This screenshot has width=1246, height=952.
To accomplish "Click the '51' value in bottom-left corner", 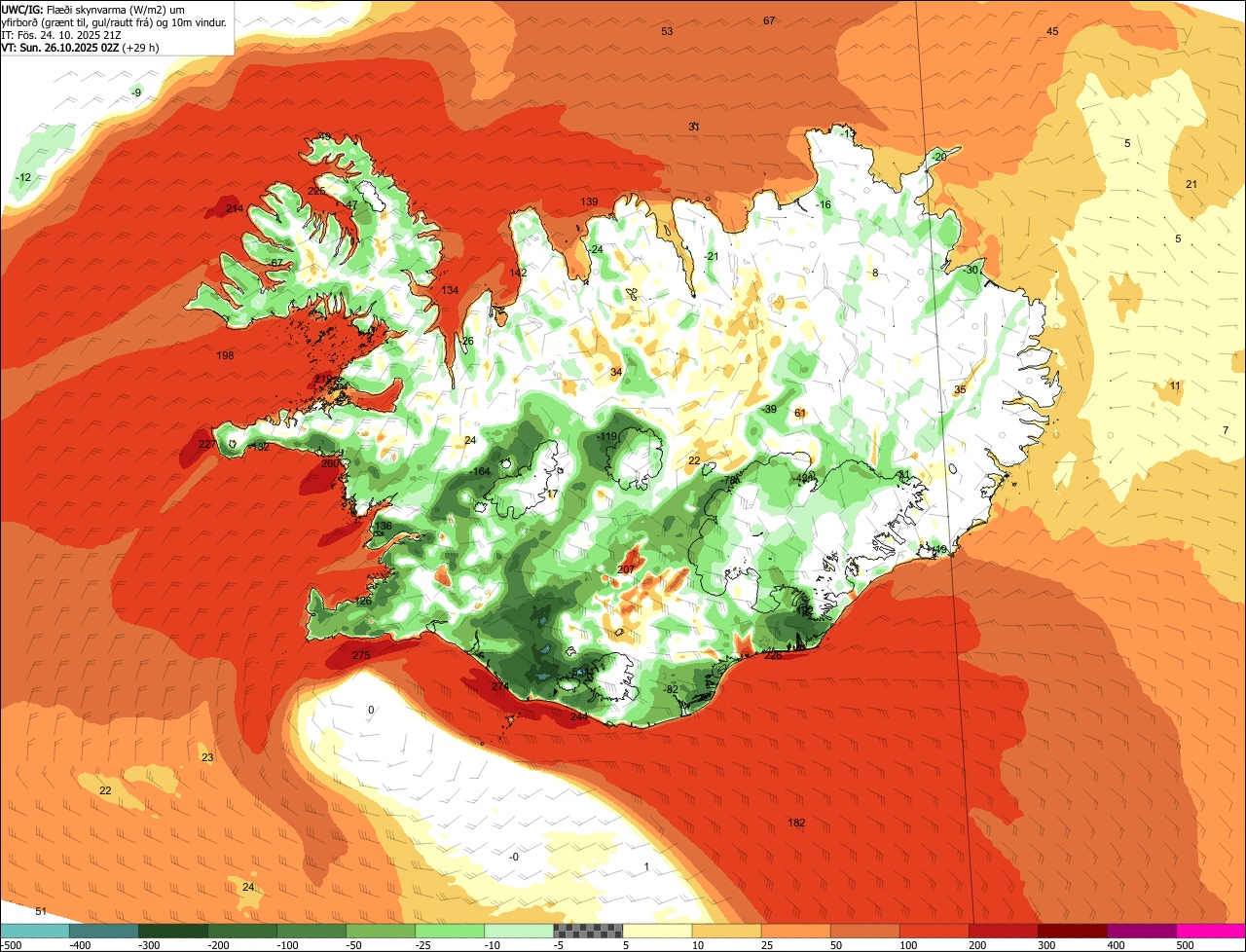I will (x=41, y=911).
